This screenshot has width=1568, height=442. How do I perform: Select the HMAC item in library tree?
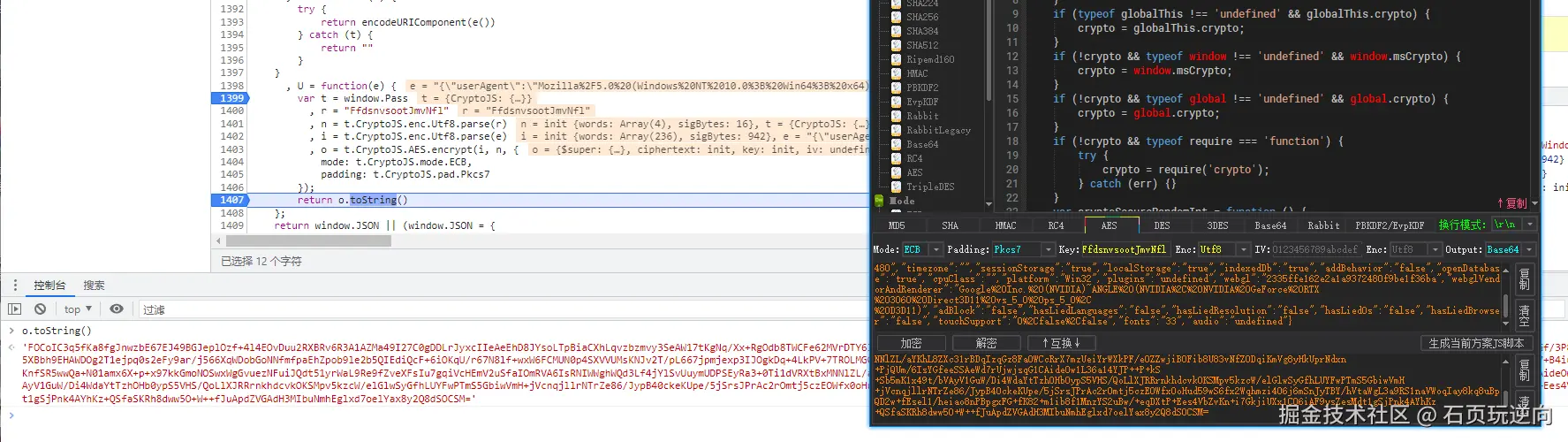click(917, 73)
